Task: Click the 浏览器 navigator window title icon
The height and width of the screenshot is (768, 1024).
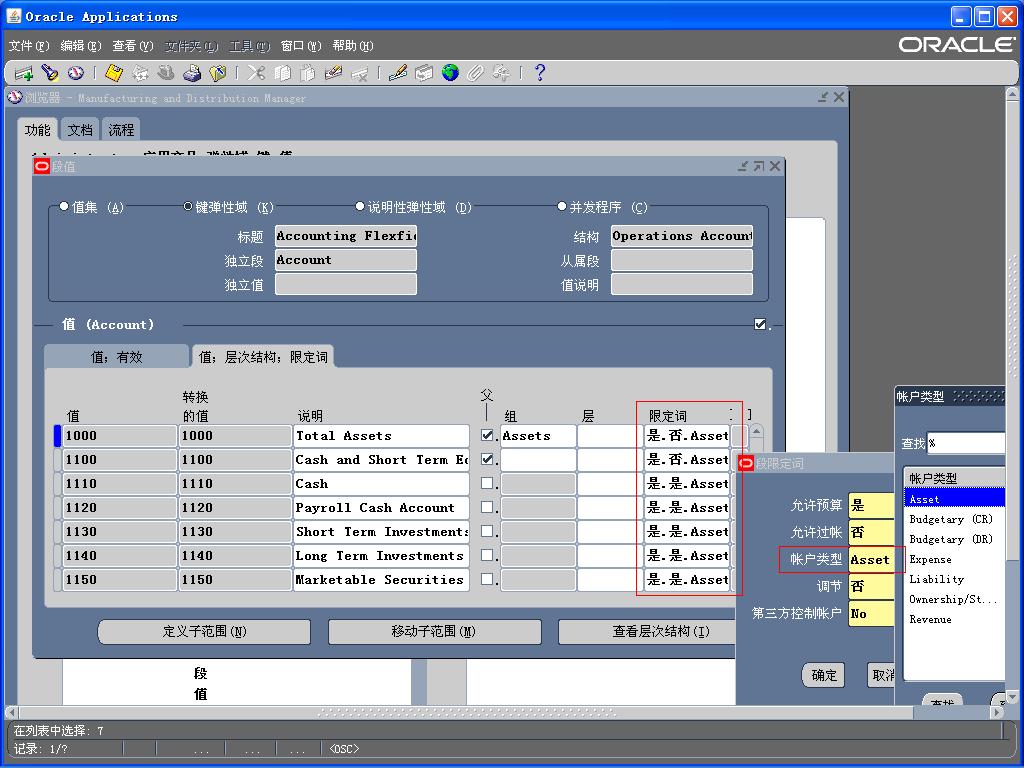Action: coord(15,98)
